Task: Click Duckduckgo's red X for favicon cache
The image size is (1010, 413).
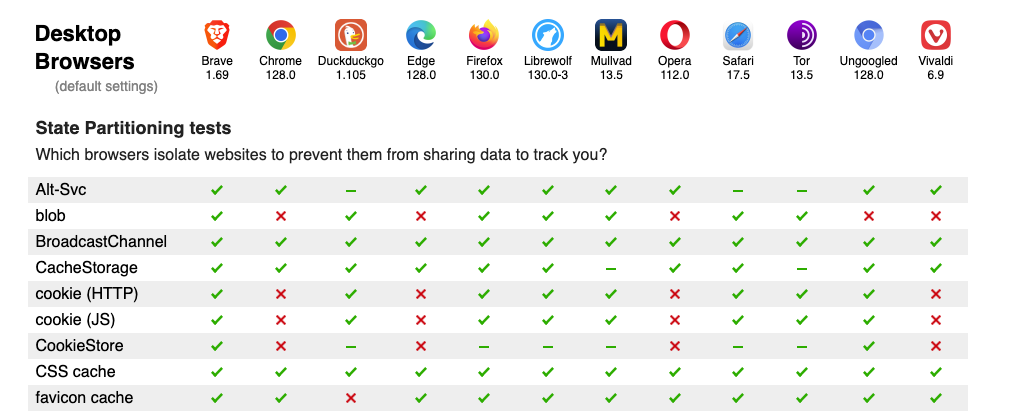Action: [x=350, y=398]
